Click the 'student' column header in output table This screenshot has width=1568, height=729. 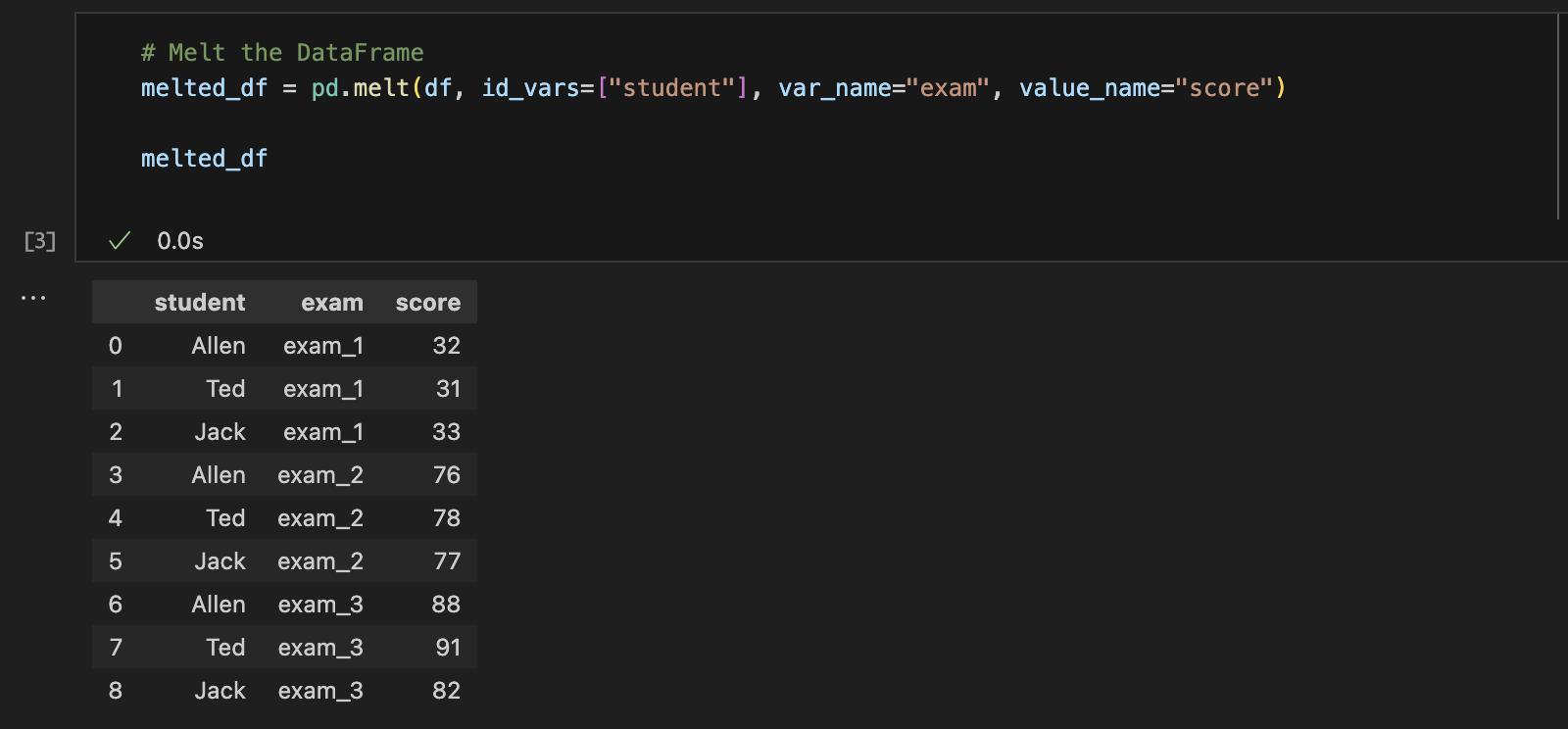[199, 303]
